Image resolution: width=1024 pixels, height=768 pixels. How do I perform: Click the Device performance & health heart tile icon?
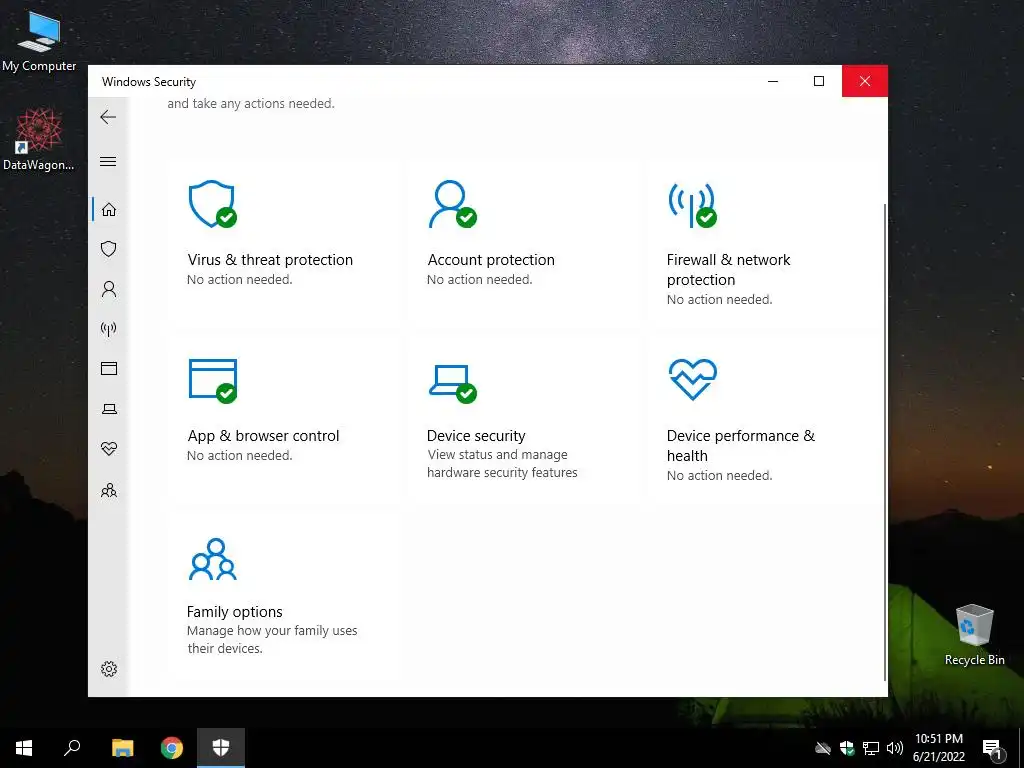[692, 379]
